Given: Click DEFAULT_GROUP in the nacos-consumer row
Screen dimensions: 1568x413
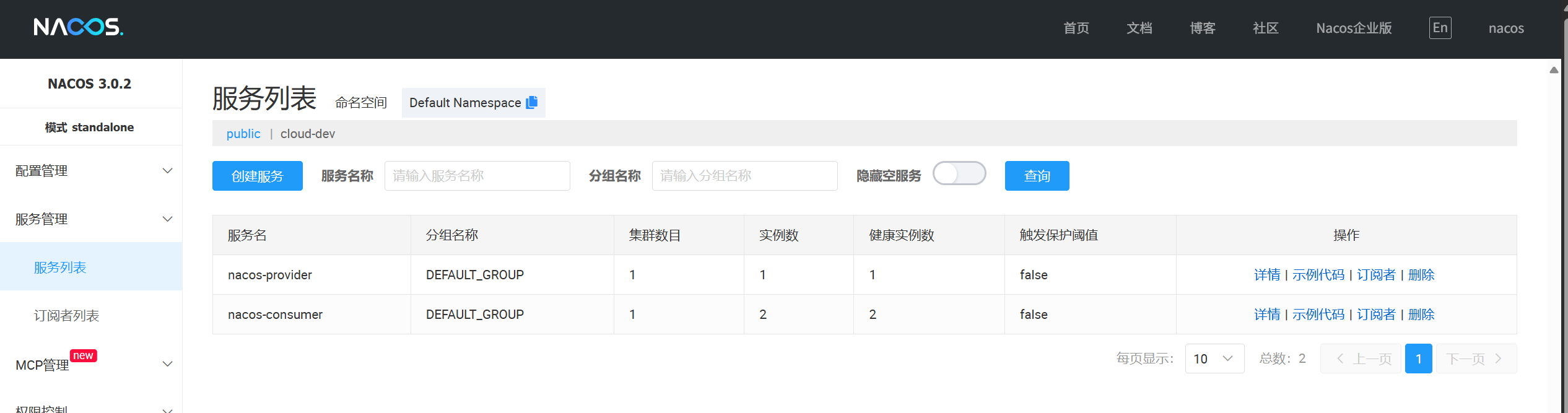Looking at the screenshot, I should (x=475, y=315).
